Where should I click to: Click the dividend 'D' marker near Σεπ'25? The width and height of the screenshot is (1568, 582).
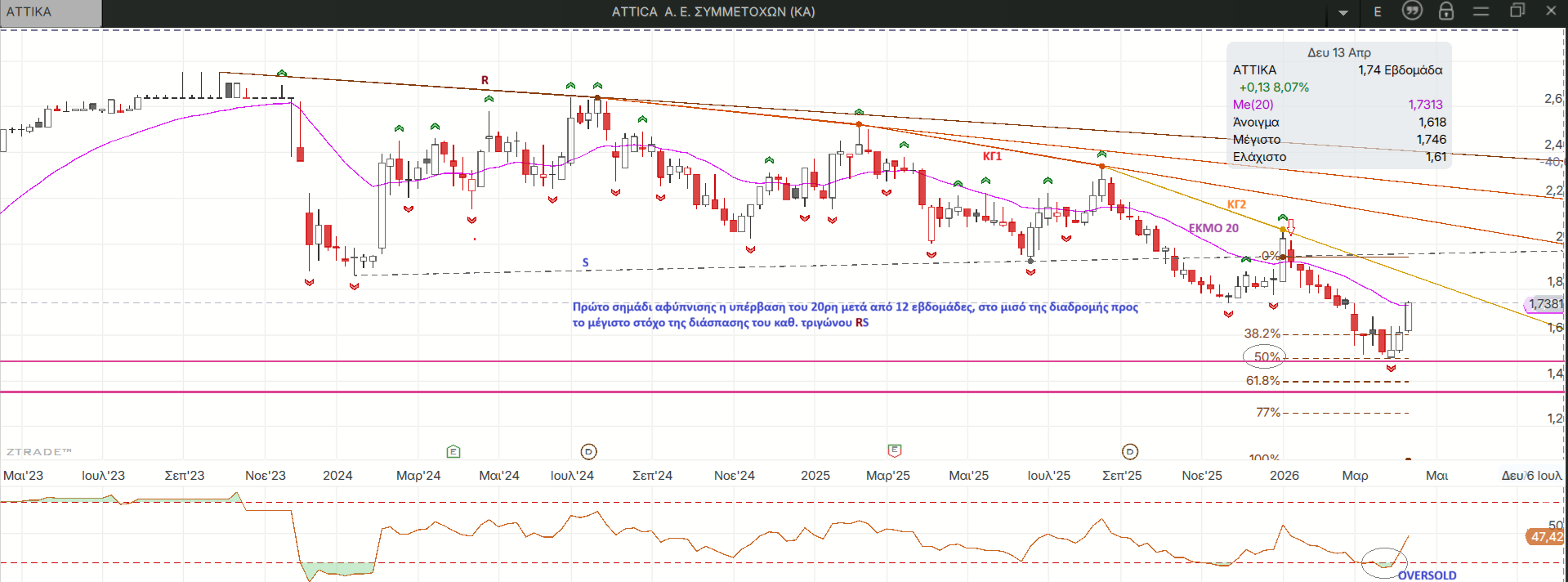pyautogui.click(x=1130, y=451)
